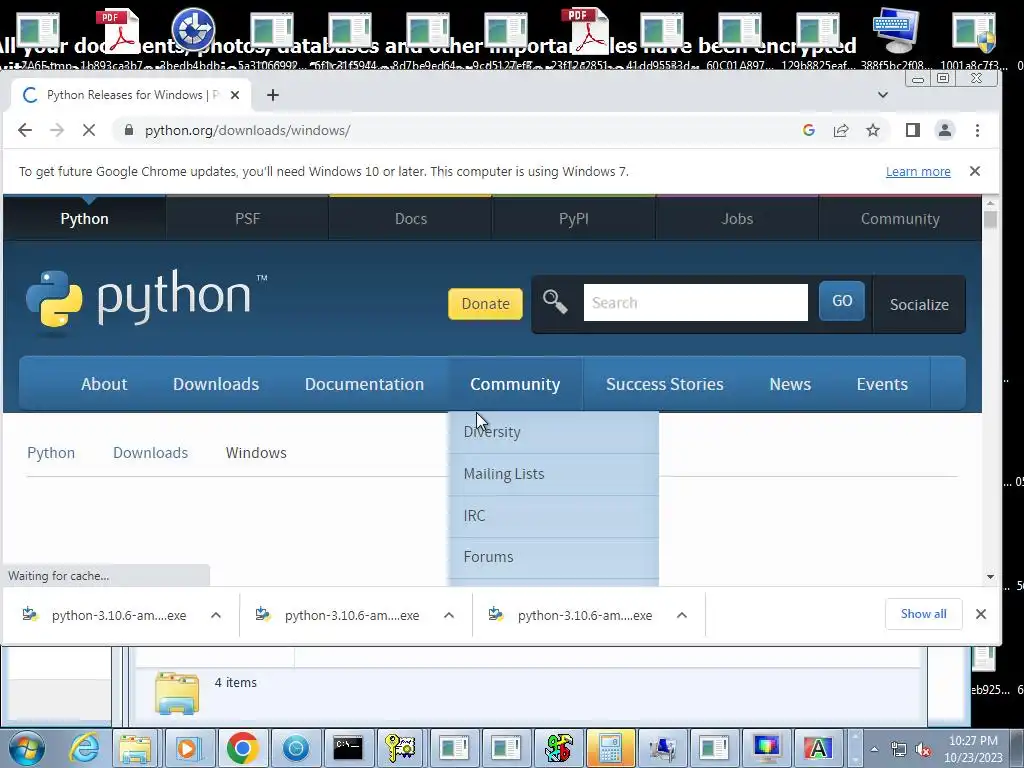Click the page vertical scrollbar thumb
Image resolution: width=1024 pixels, height=768 pixels.
[990, 218]
